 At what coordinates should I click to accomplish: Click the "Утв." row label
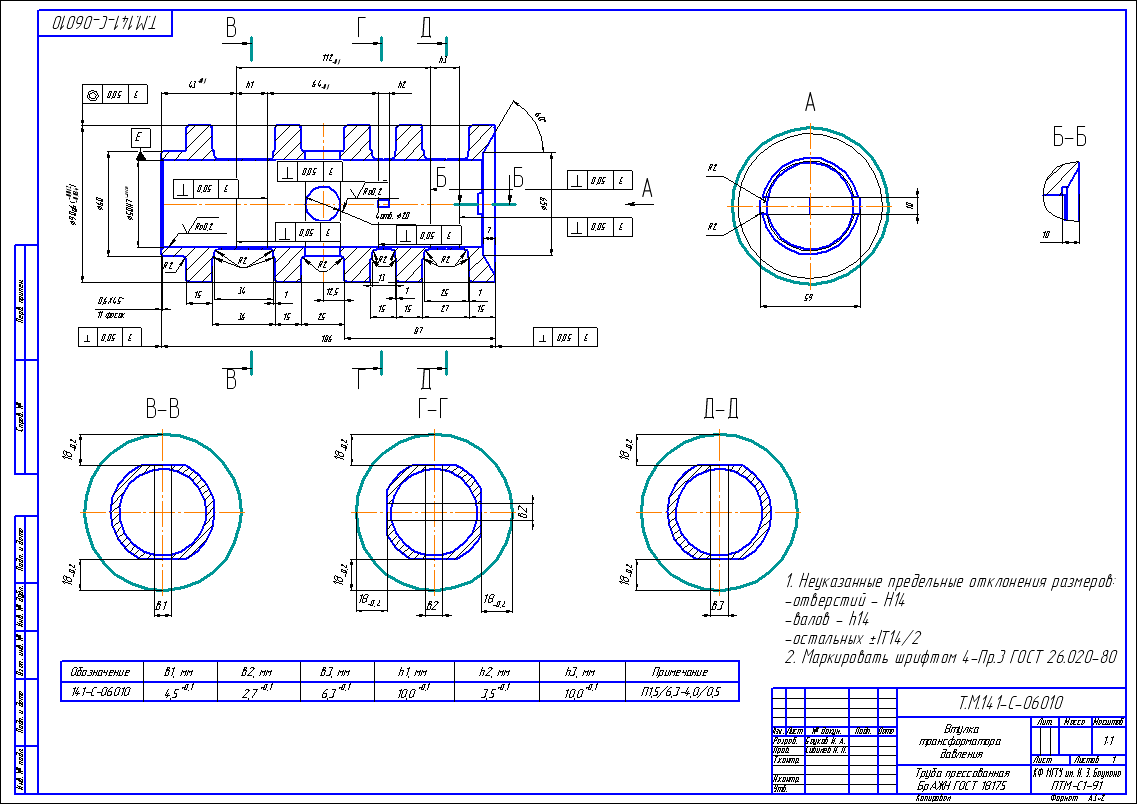coord(781,788)
